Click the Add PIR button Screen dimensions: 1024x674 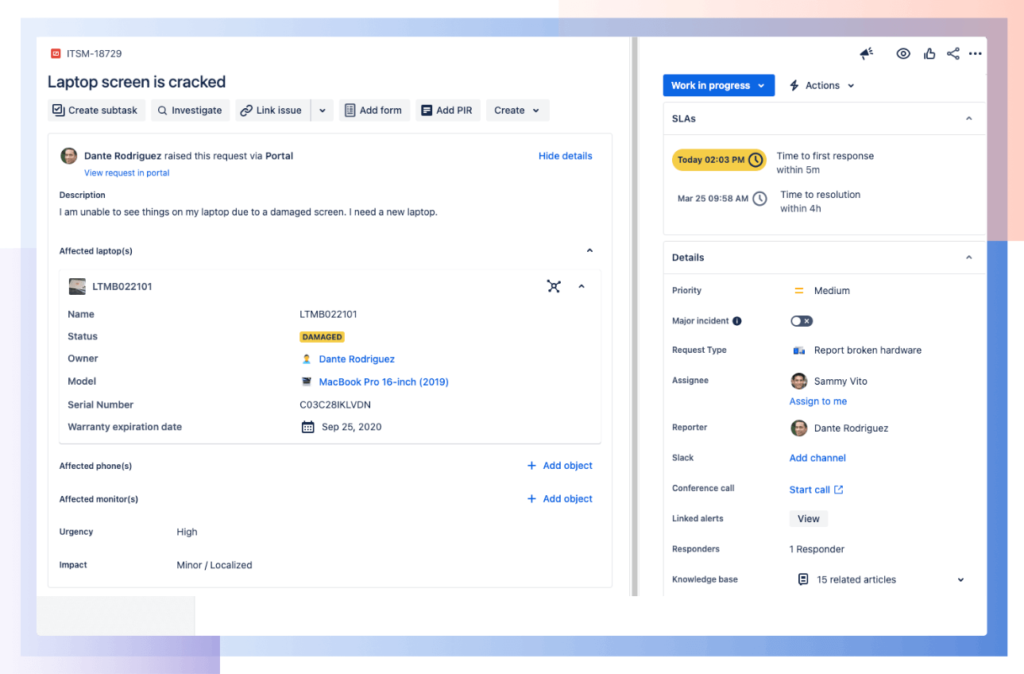tap(446, 110)
